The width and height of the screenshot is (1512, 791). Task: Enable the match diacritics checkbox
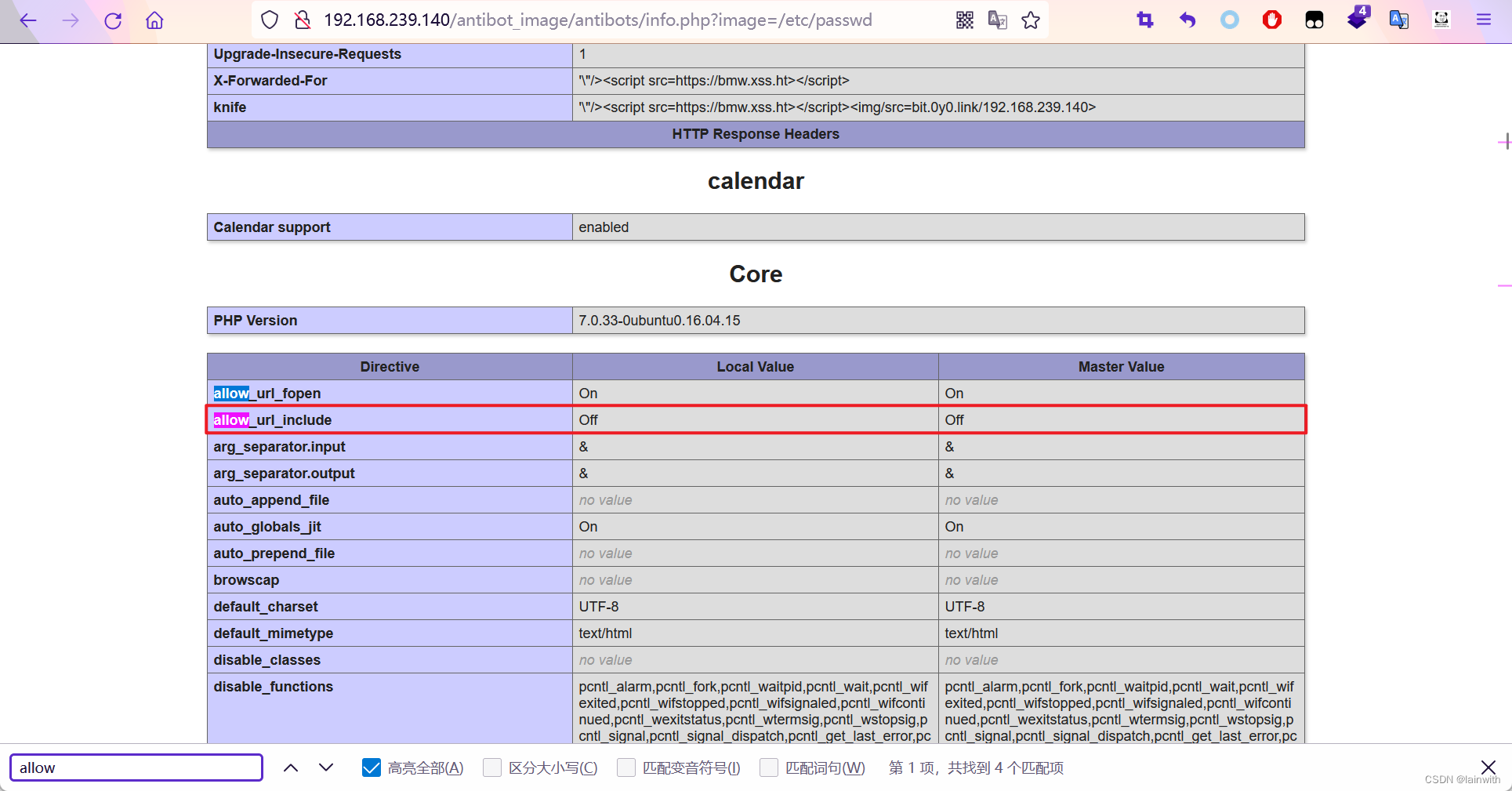(x=626, y=767)
